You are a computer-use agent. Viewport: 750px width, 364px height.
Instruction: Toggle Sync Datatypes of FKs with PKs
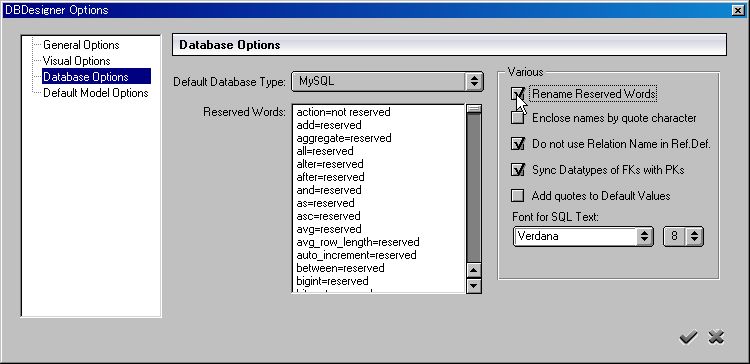pos(518,169)
